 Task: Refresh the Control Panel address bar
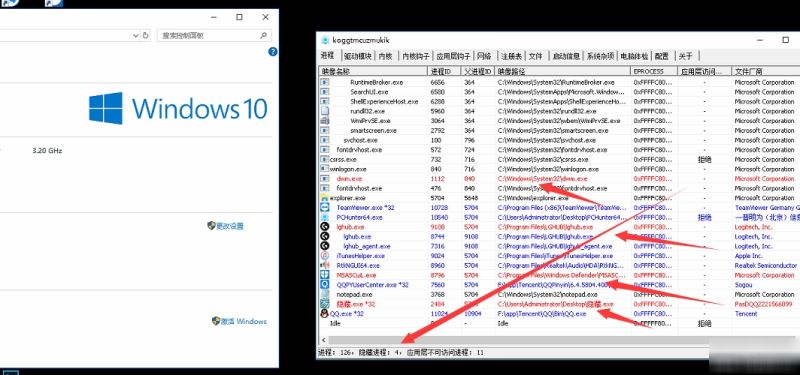point(145,36)
